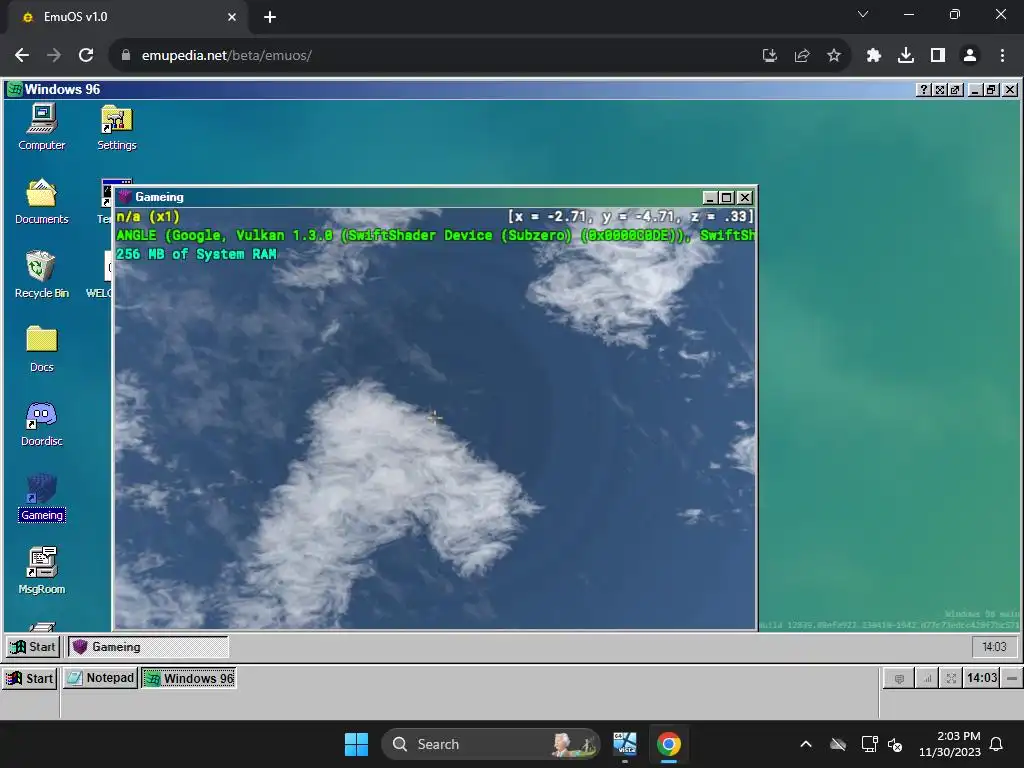Viewport: 1024px width, 768px height.
Task: Open a new Chrome tab
Action: 270,17
